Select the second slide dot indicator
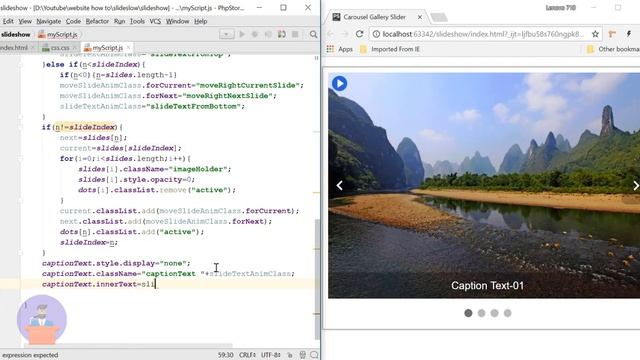640x360 pixels. pyautogui.click(x=481, y=313)
